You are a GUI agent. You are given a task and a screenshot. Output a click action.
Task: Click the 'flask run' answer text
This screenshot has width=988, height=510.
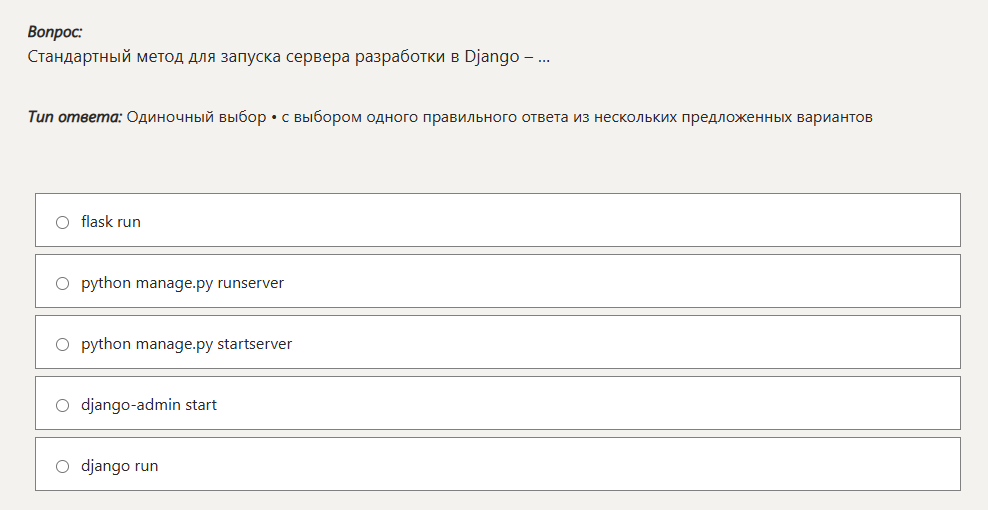coord(111,222)
